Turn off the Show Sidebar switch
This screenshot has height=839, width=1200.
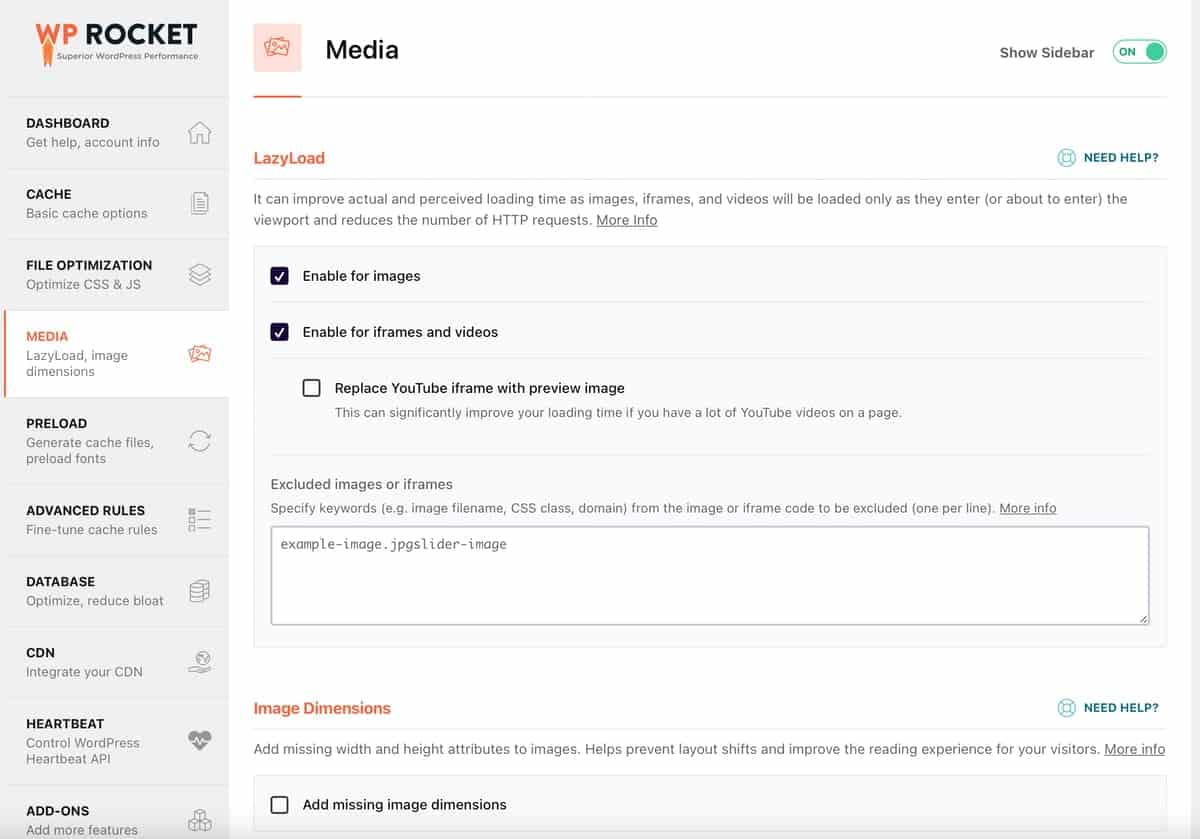(x=1140, y=52)
